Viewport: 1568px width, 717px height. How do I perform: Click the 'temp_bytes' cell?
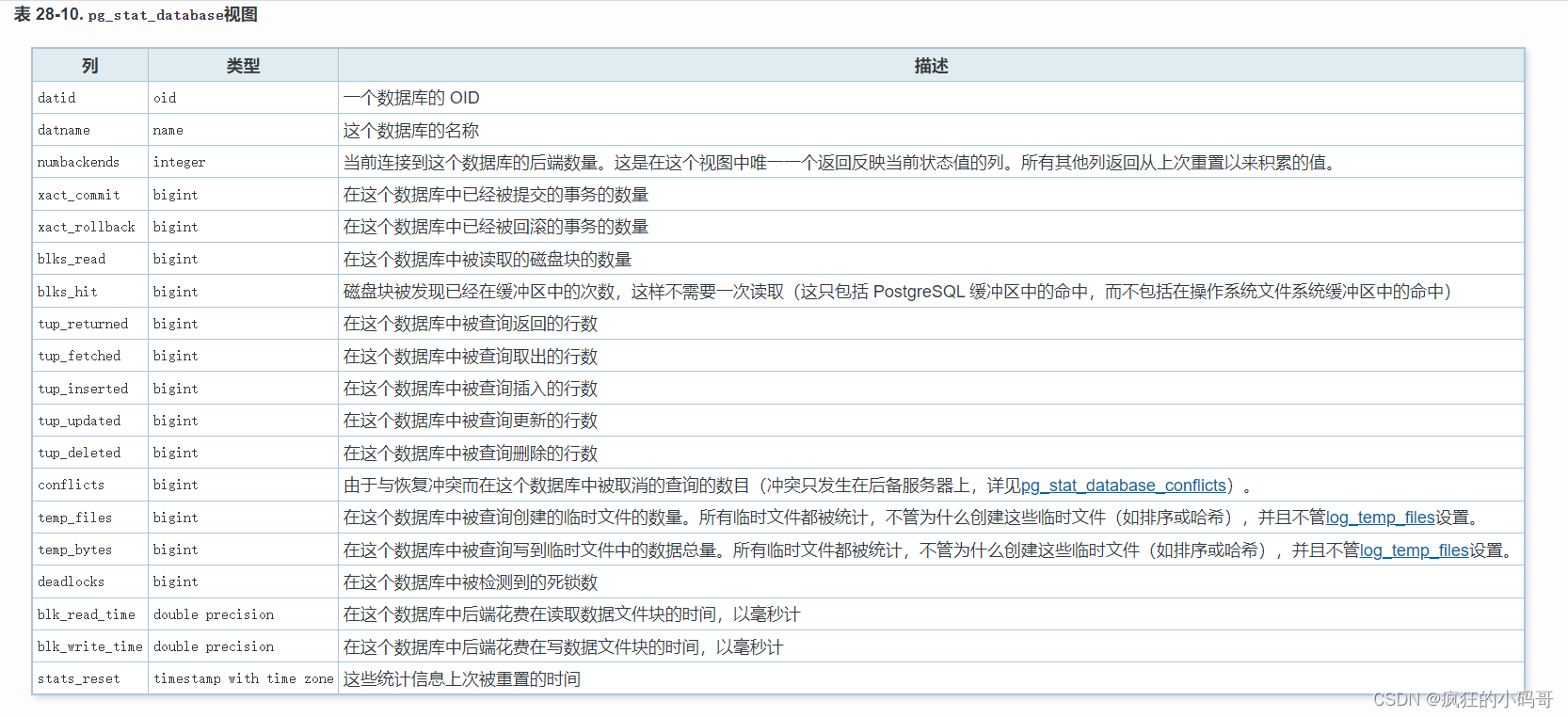point(90,550)
